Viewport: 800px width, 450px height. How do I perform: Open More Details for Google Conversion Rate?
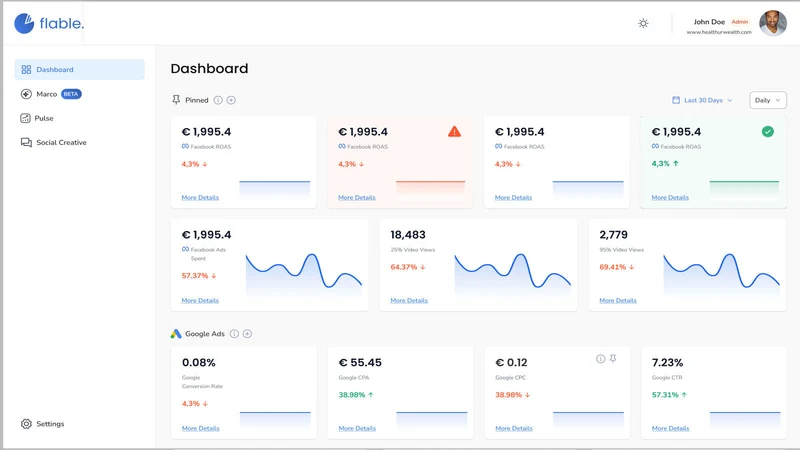pos(201,429)
